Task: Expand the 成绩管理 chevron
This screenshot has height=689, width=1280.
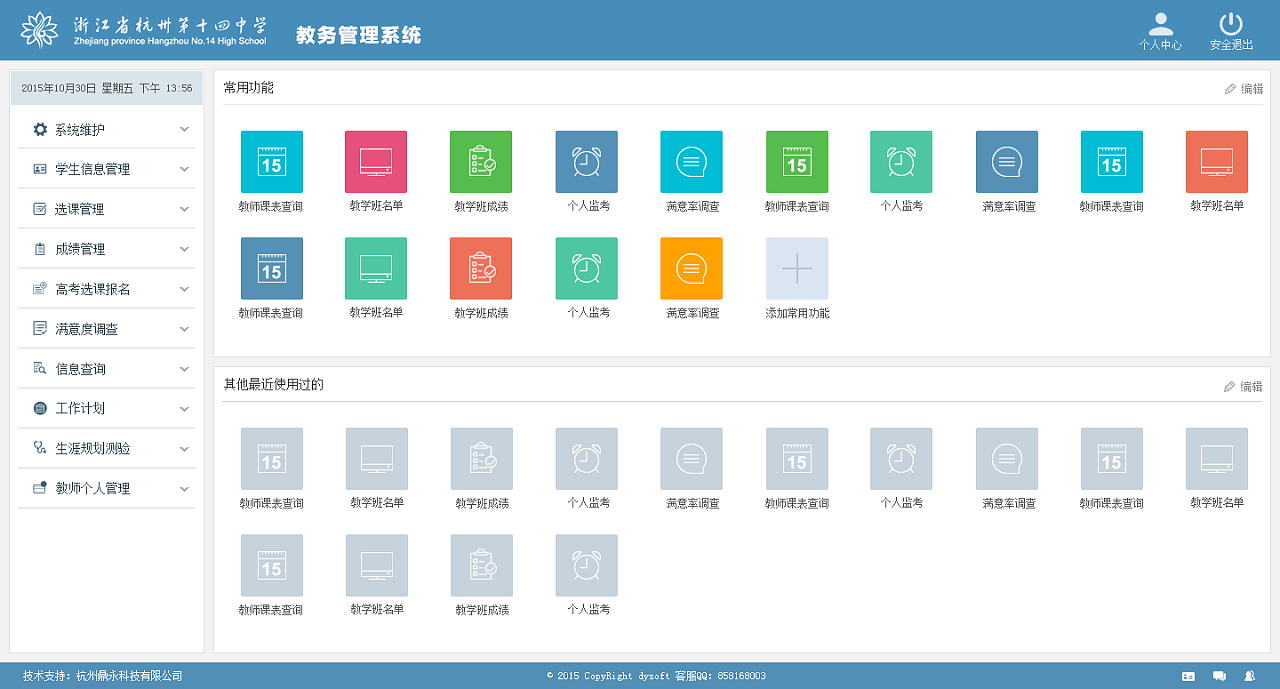Action: [x=184, y=249]
